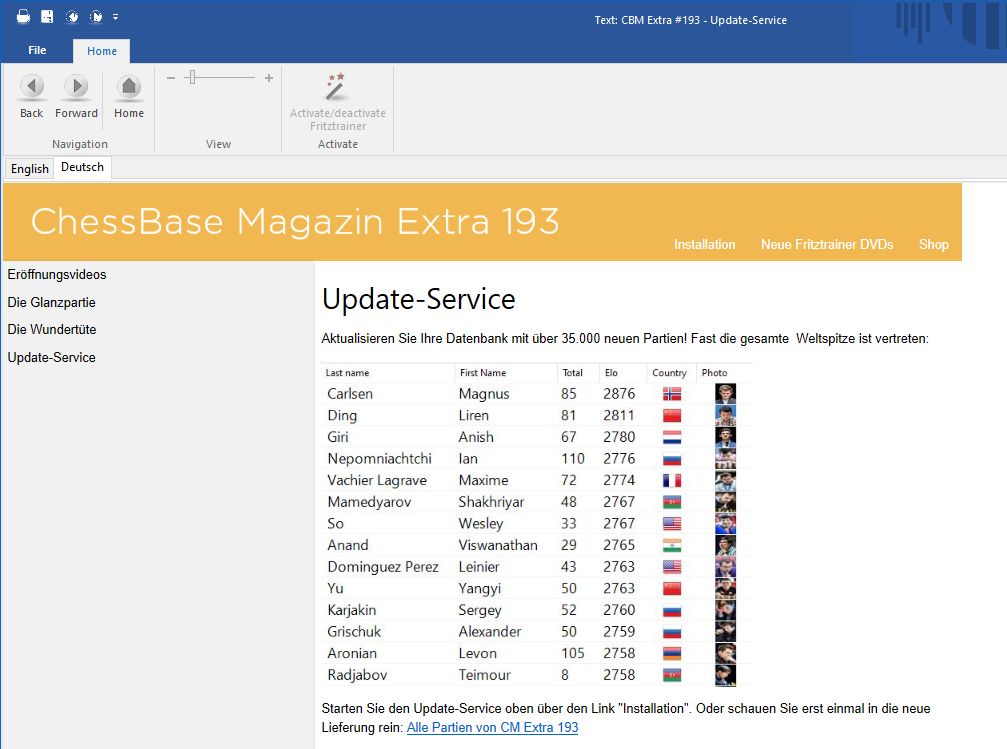1007x749 pixels.
Task: Go back using the Back arrow button
Action: point(32,88)
